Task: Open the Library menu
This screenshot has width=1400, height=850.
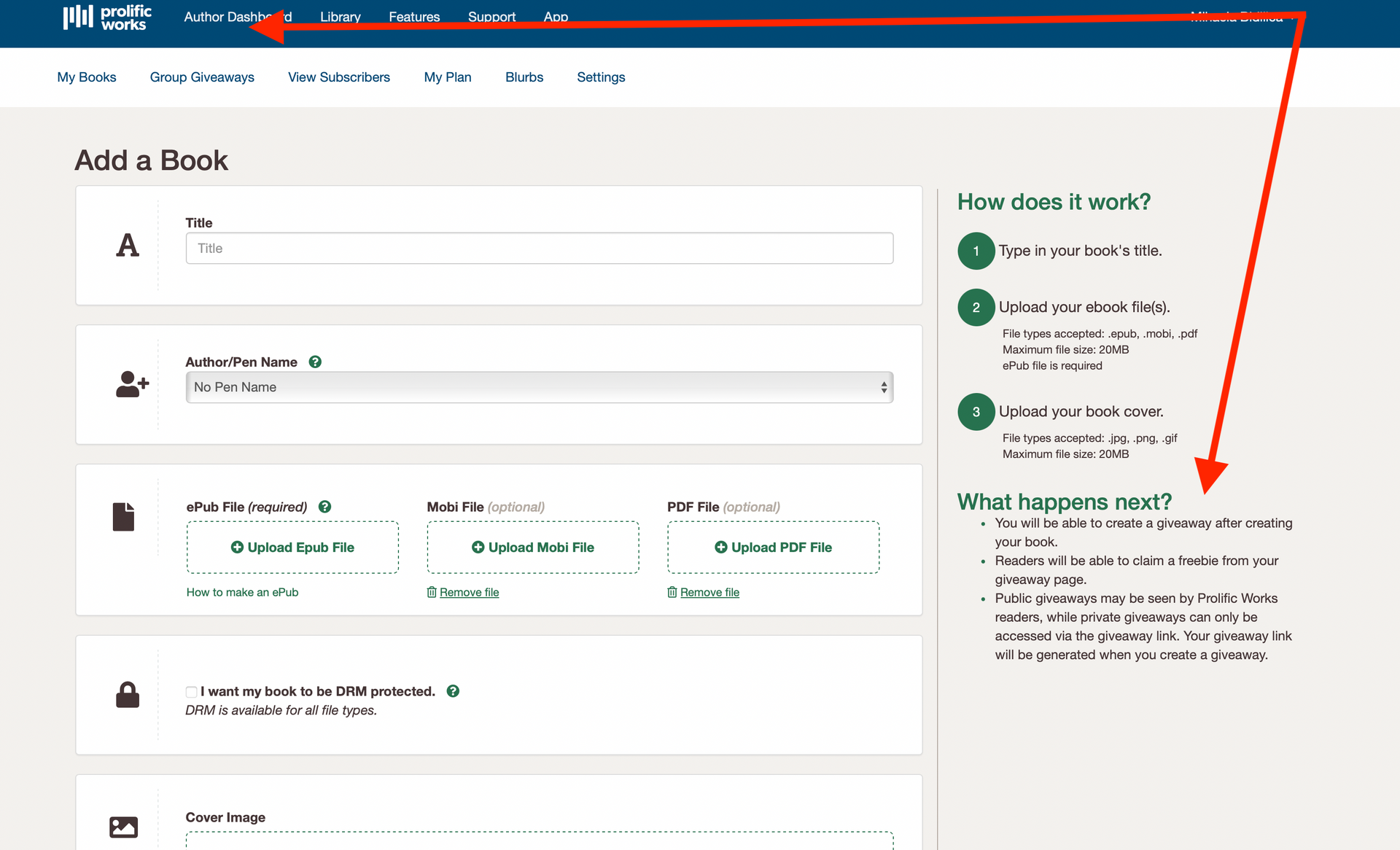Action: point(340,17)
